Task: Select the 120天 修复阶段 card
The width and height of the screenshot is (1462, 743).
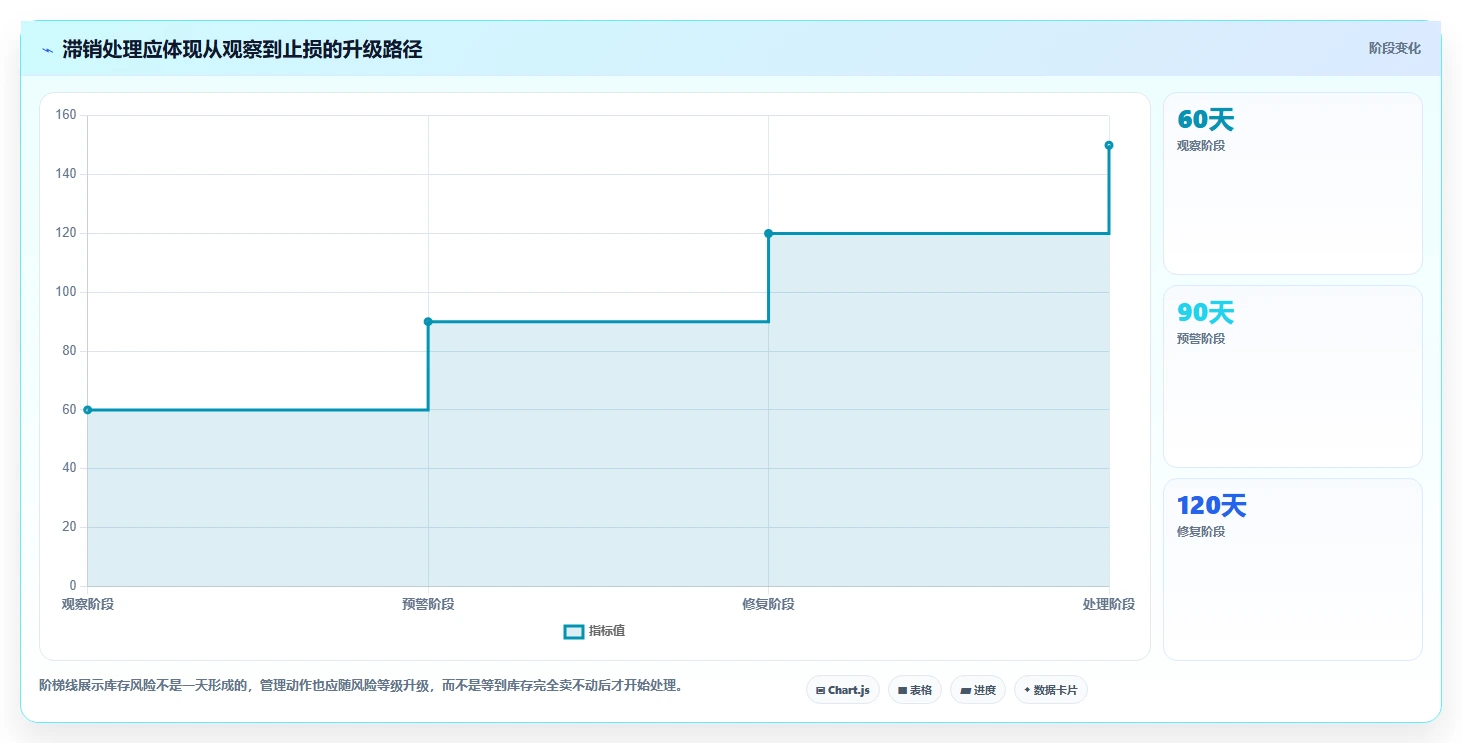Action: (1293, 569)
